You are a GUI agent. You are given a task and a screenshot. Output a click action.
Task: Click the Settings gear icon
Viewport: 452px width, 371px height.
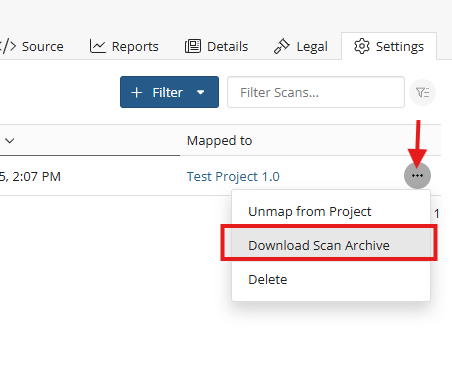click(362, 46)
